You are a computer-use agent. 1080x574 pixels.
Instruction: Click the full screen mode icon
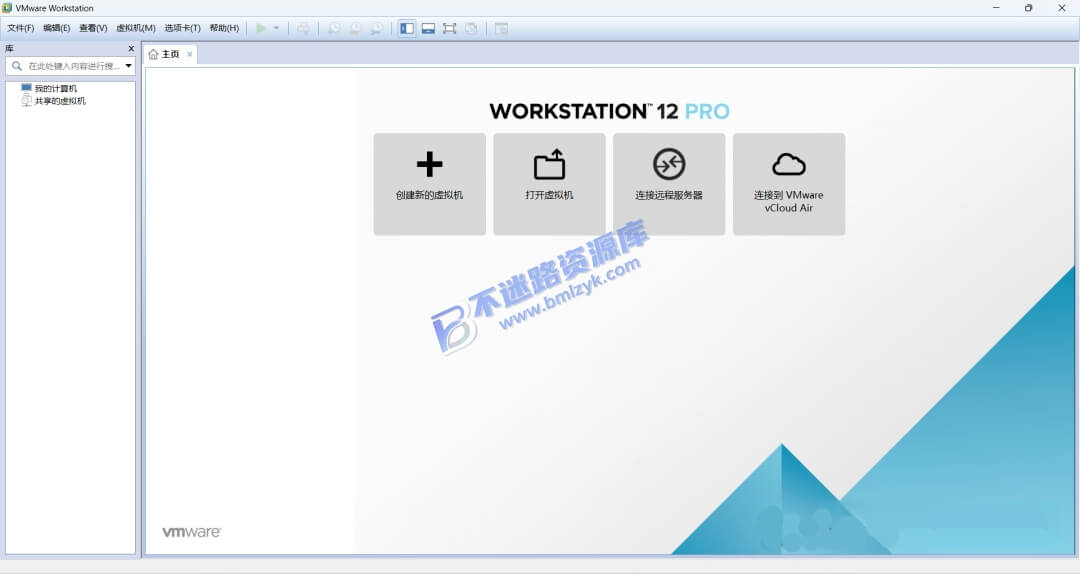coord(450,28)
